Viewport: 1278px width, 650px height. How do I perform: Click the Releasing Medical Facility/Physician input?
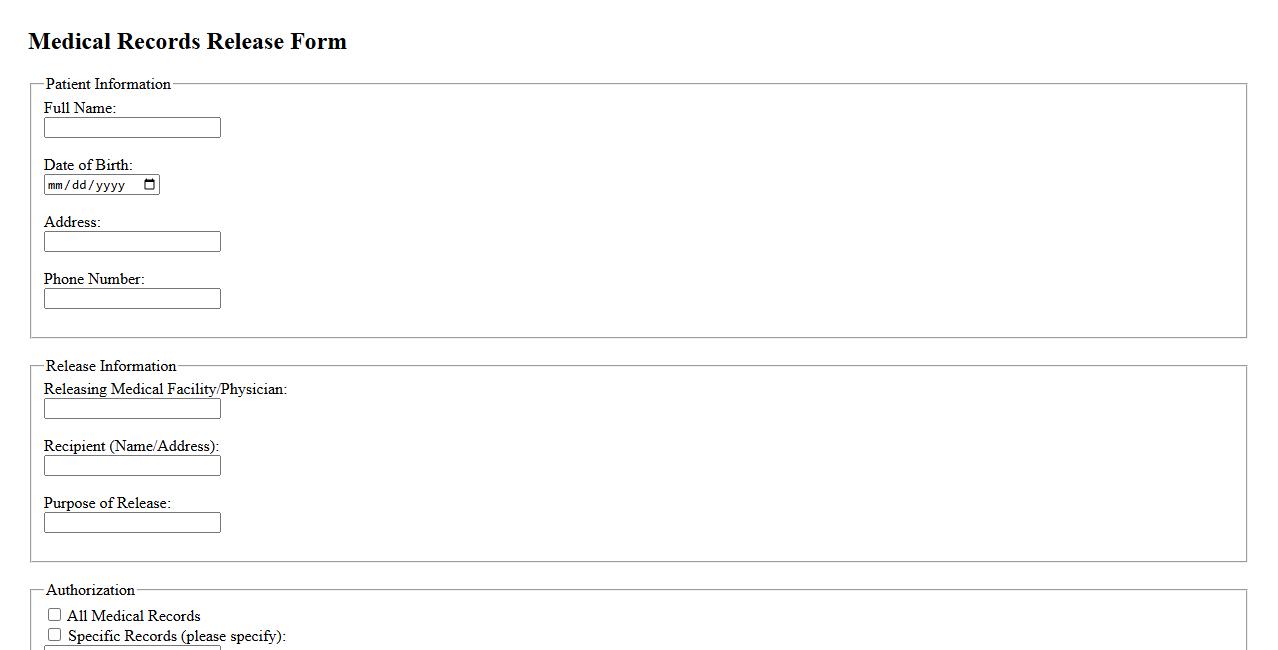coord(132,409)
